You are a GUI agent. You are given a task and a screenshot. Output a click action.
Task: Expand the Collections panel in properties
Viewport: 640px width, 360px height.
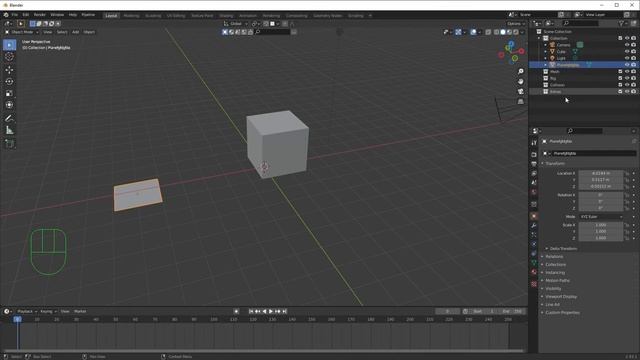click(556, 264)
